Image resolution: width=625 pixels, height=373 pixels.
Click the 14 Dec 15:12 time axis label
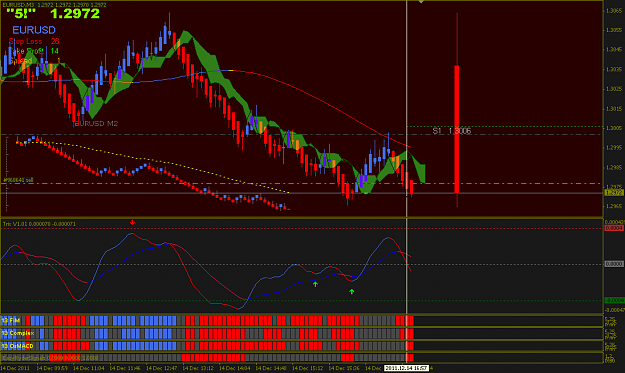pos(308,368)
